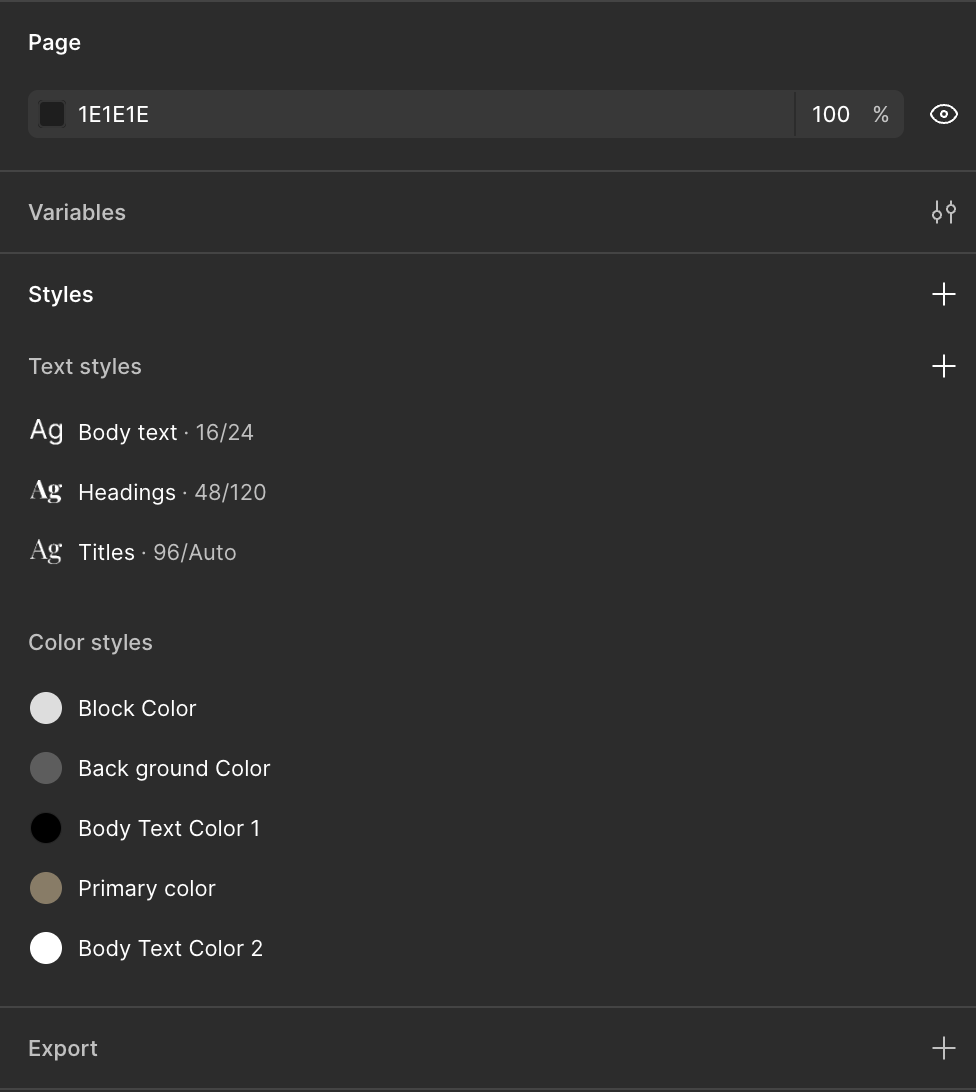This screenshot has height=1092, width=976.
Task: Select the Export section label
Action: 63,1048
